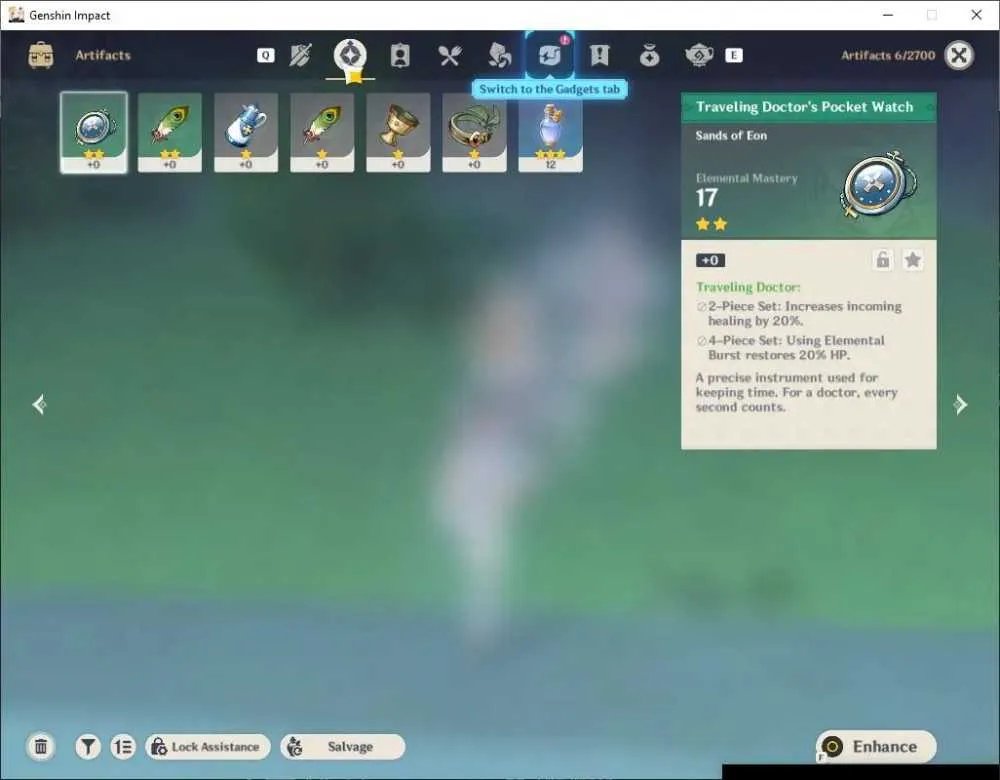The width and height of the screenshot is (1000, 780).
Task: Click the Sands of Eon label
Action: pyautogui.click(x=731, y=135)
